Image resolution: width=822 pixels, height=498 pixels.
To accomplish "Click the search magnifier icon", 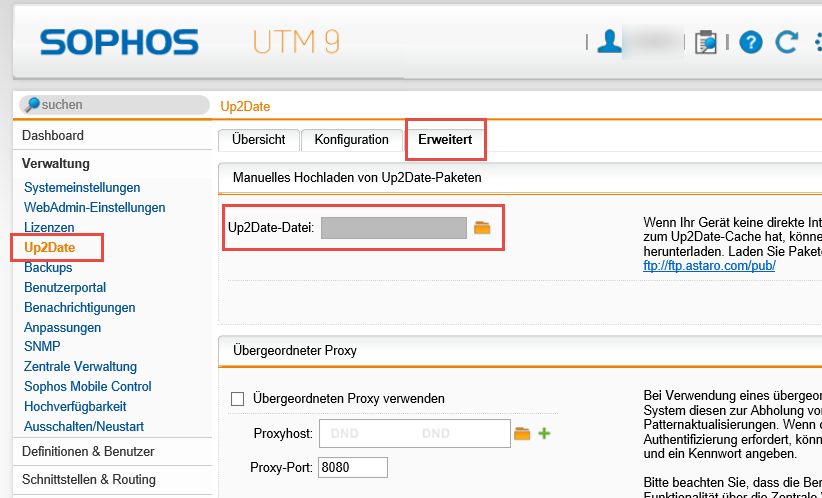I will (33, 104).
